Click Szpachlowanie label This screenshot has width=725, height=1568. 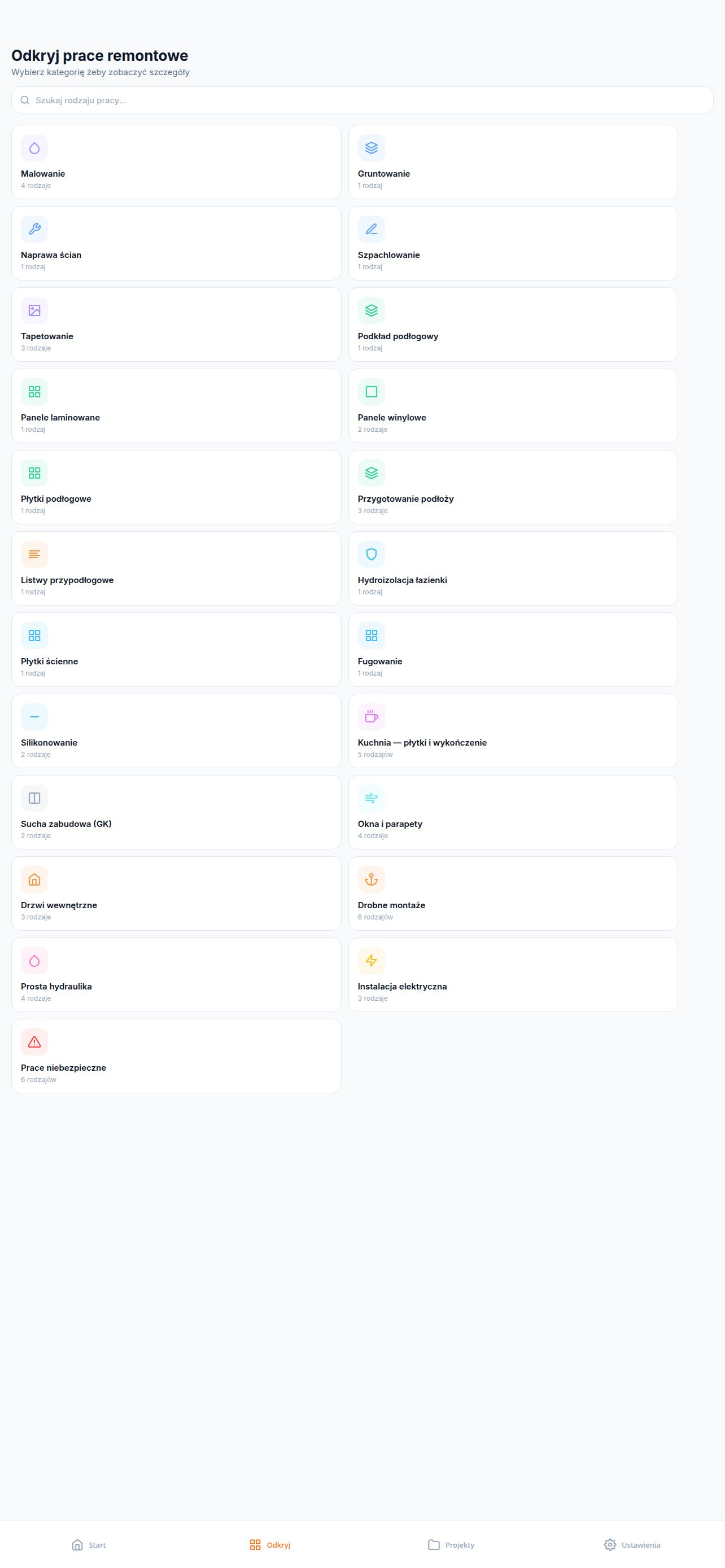(x=388, y=255)
